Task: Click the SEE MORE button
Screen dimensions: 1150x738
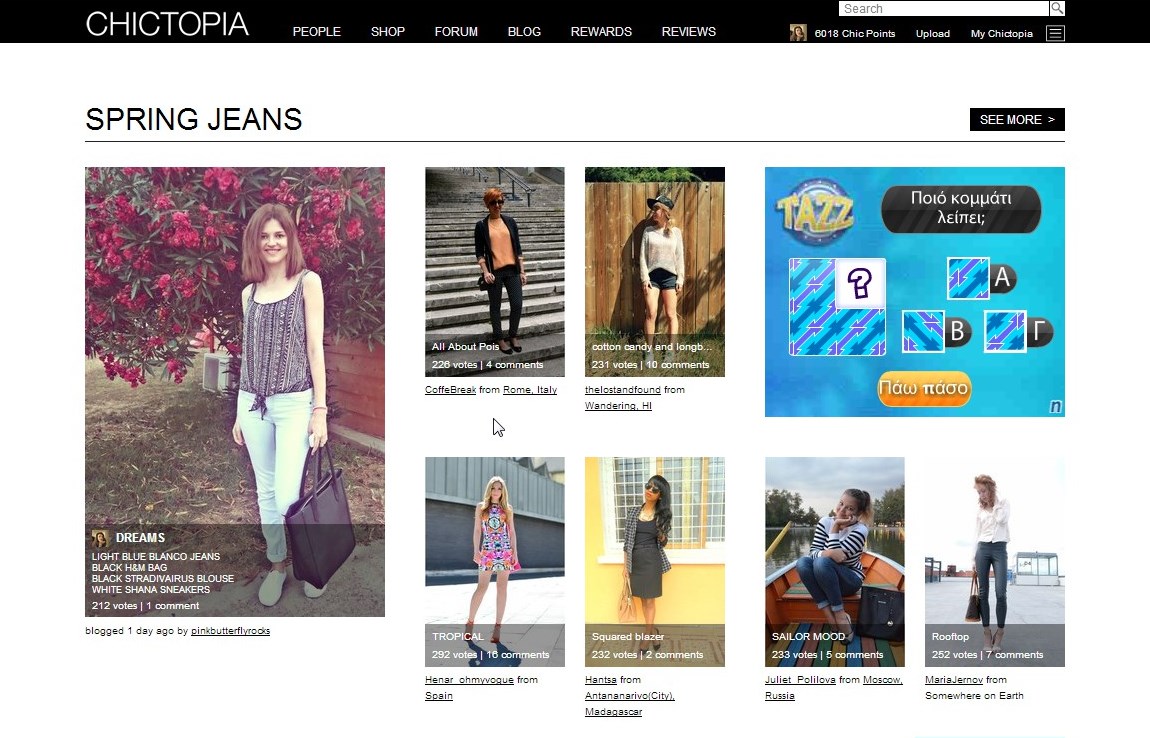Action: click(x=1017, y=120)
